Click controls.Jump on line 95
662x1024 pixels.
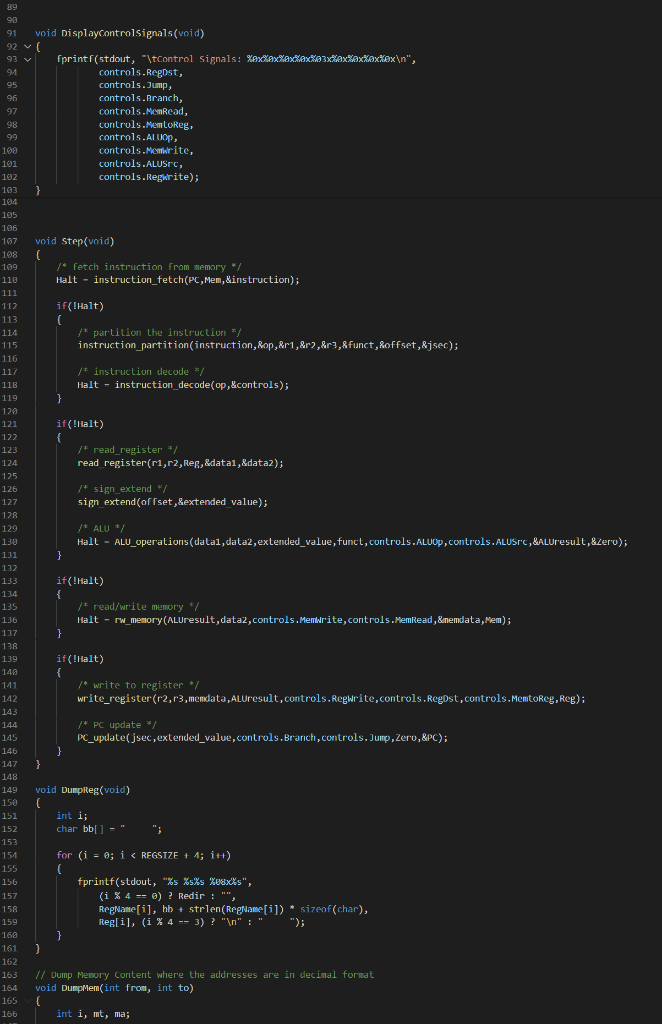133,86
